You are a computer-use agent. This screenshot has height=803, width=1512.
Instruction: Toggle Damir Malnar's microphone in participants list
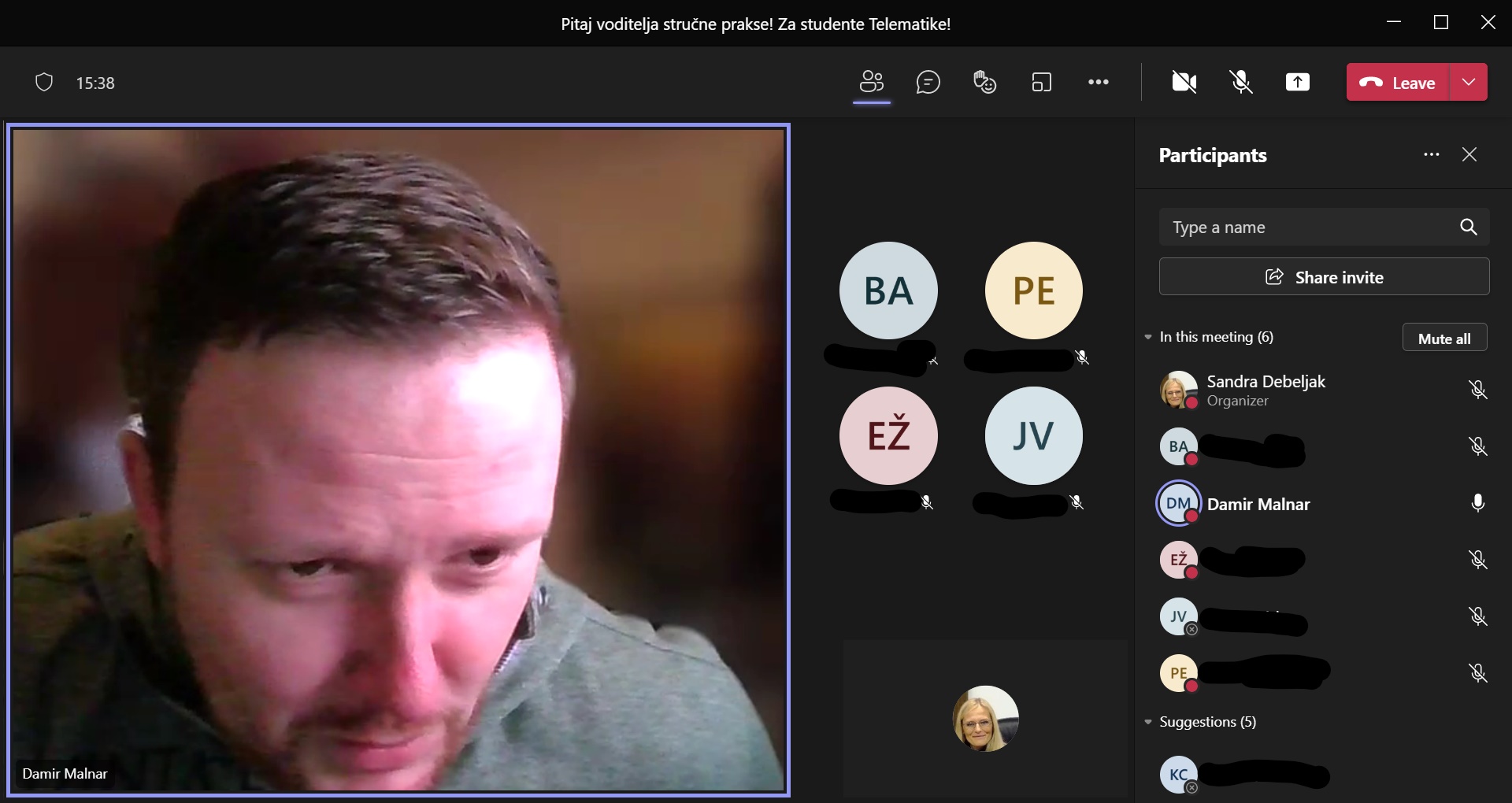pyautogui.click(x=1478, y=503)
